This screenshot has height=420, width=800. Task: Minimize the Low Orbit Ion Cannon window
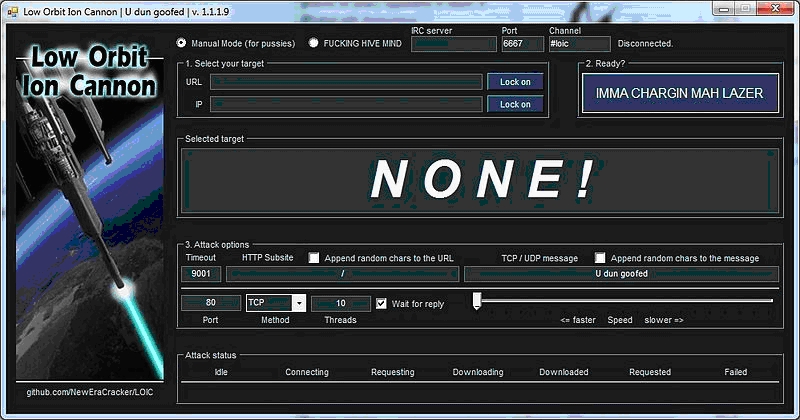[x=723, y=9]
